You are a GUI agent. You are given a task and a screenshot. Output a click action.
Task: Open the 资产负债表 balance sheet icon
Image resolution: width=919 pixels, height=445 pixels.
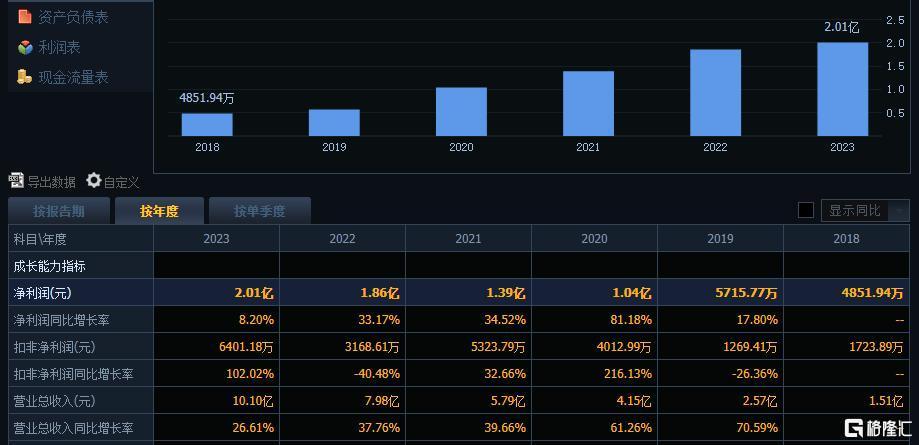pyautogui.click(x=25, y=17)
